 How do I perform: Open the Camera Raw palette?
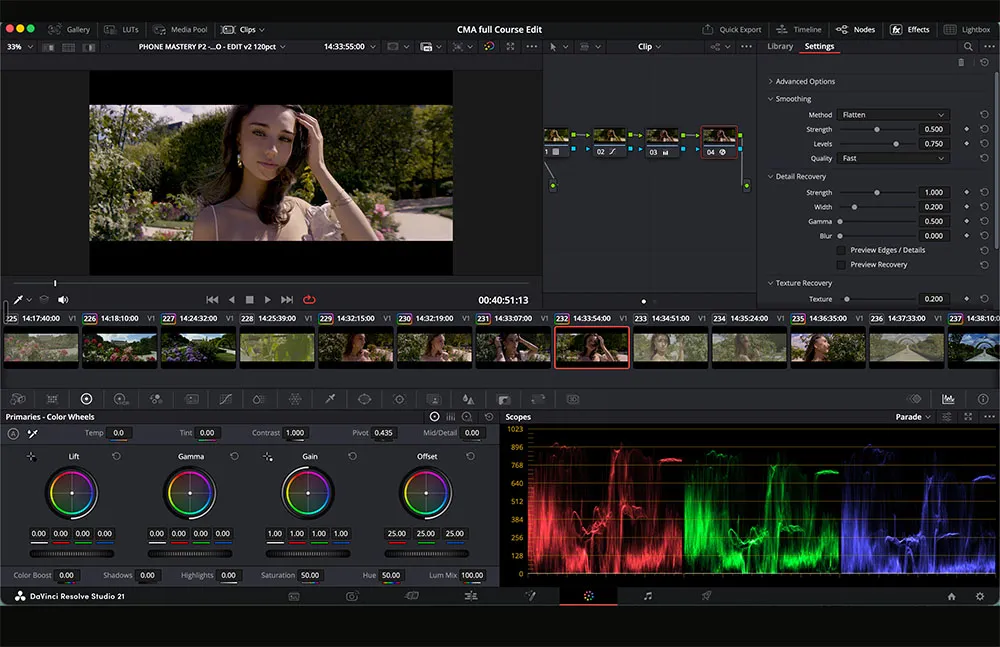(x=18, y=399)
